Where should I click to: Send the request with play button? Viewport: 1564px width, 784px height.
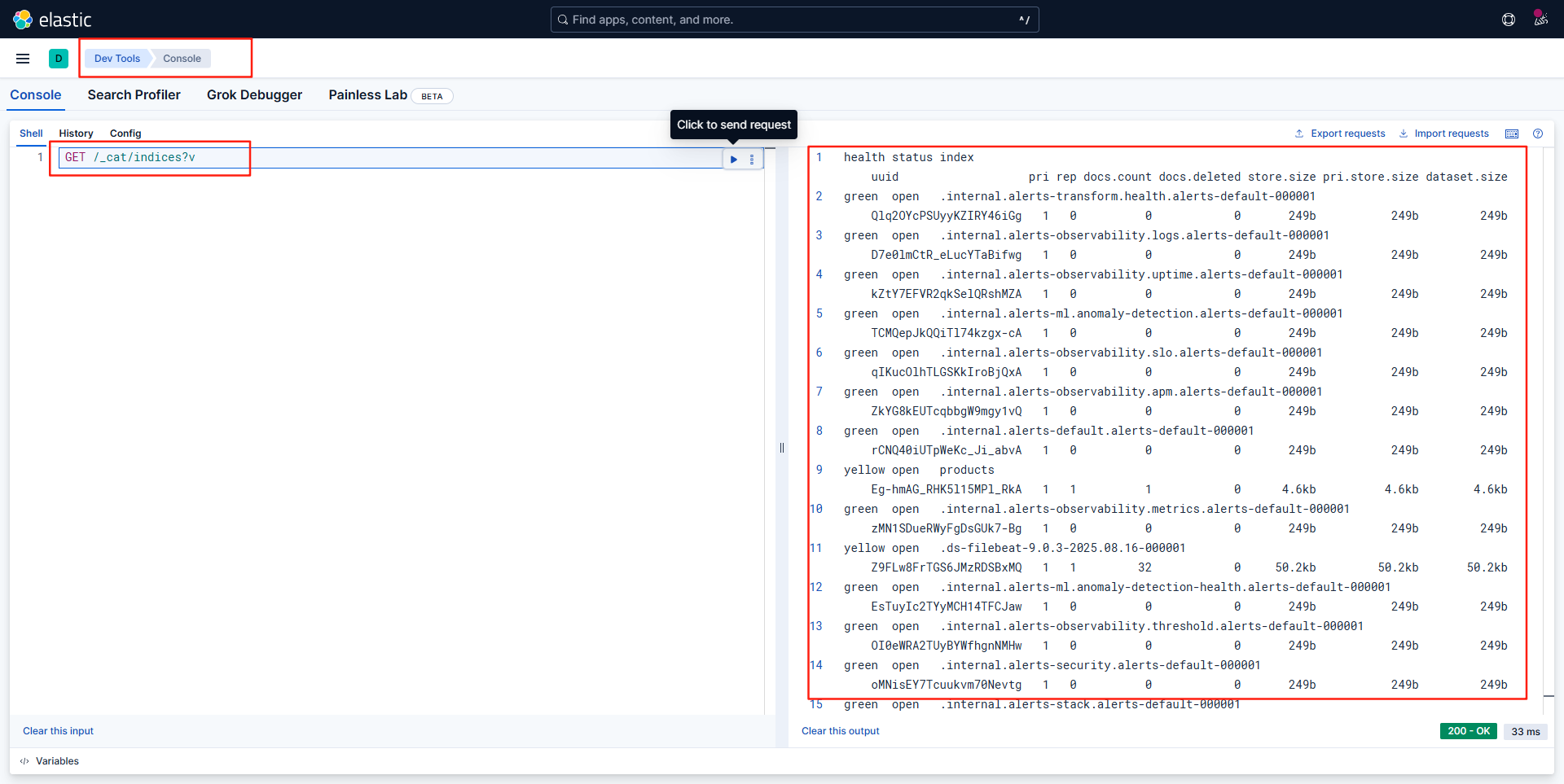coord(734,160)
